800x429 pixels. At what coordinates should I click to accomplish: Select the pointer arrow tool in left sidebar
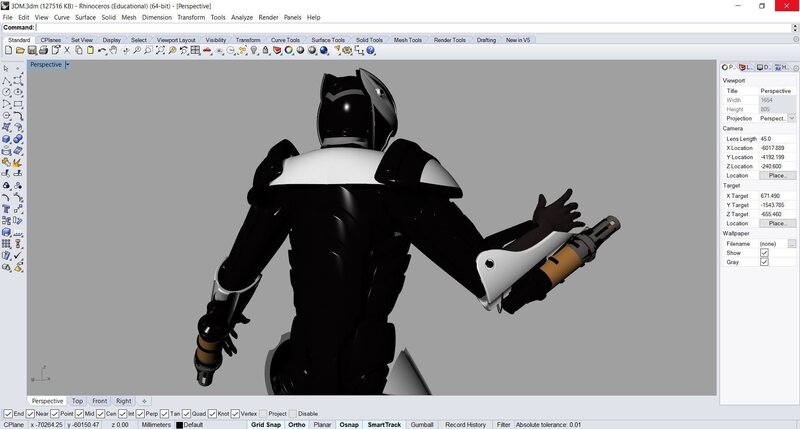click(x=7, y=67)
